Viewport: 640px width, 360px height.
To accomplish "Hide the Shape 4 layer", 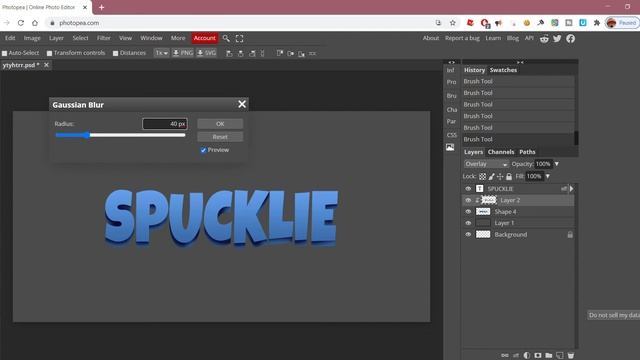I will coord(468,211).
